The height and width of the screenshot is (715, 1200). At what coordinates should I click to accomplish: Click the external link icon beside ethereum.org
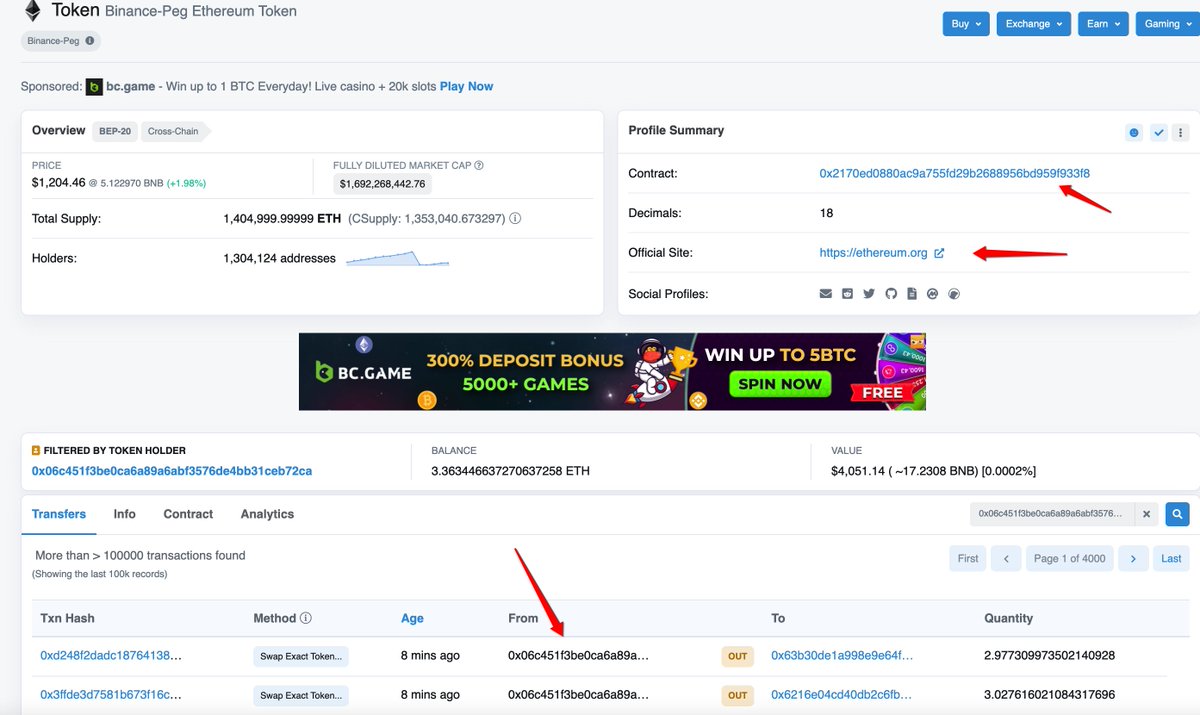(939, 253)
